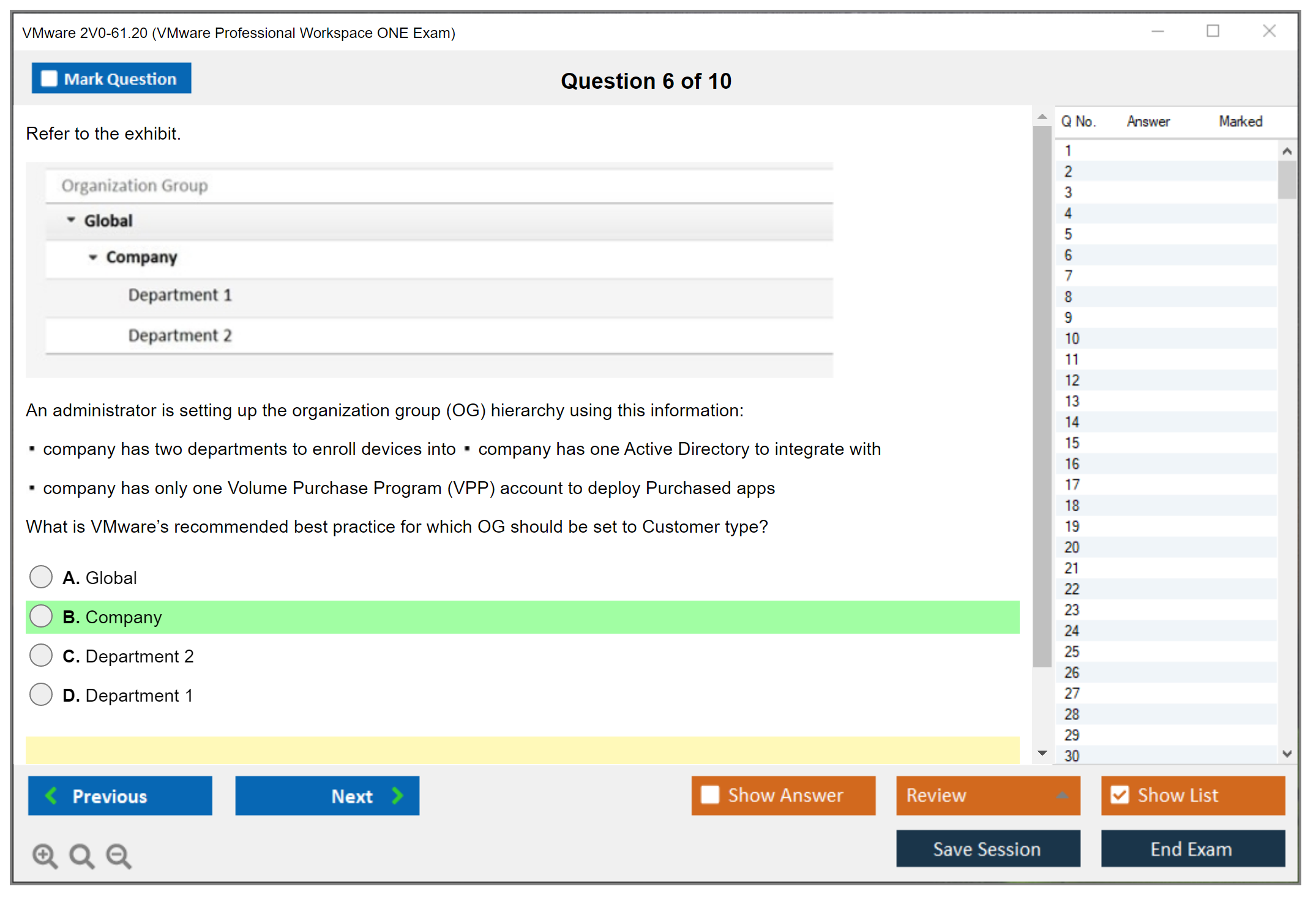
Task: Collapse the Company tree node
Action: click(93, 257)
